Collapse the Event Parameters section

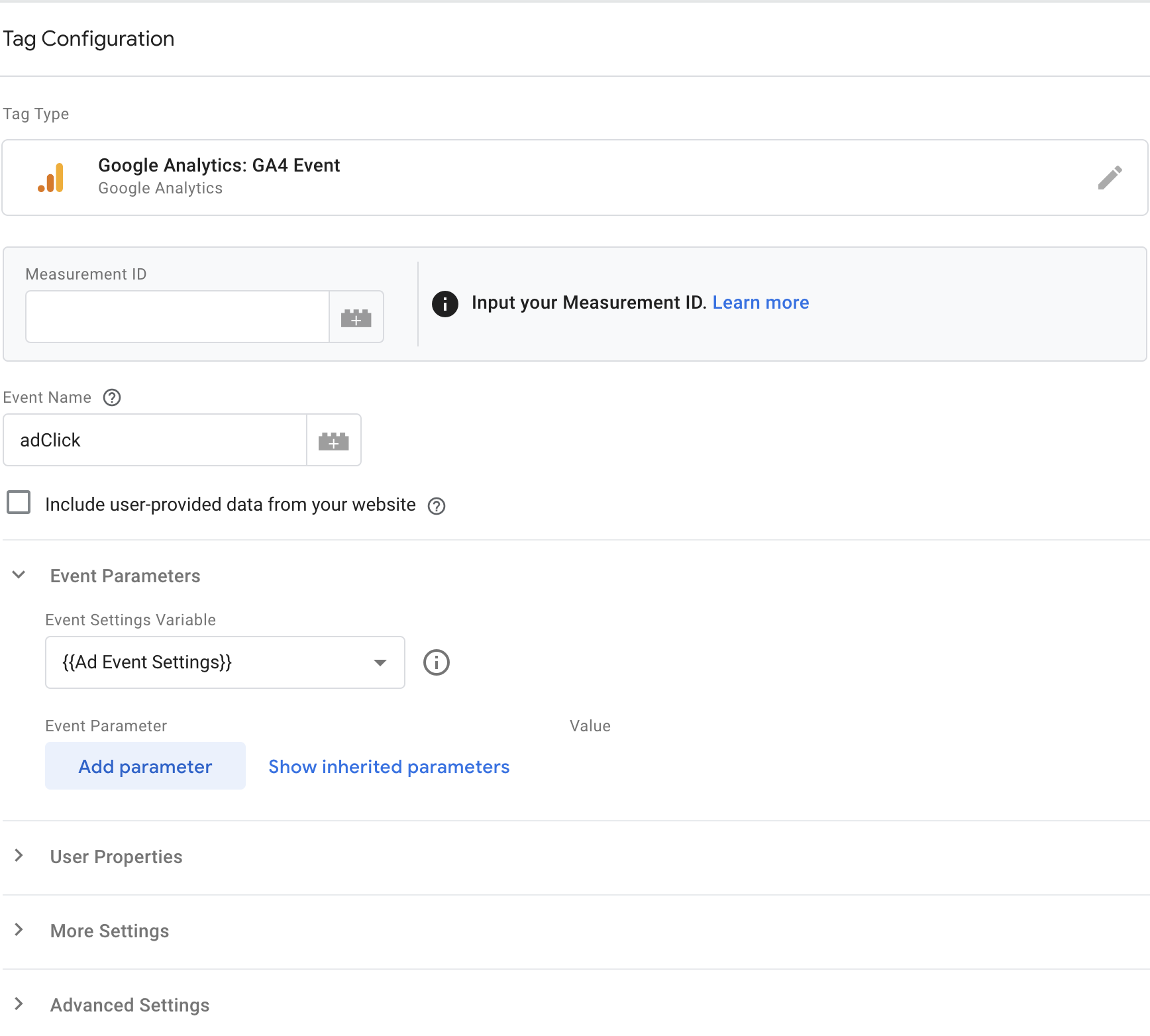(19, 575)
